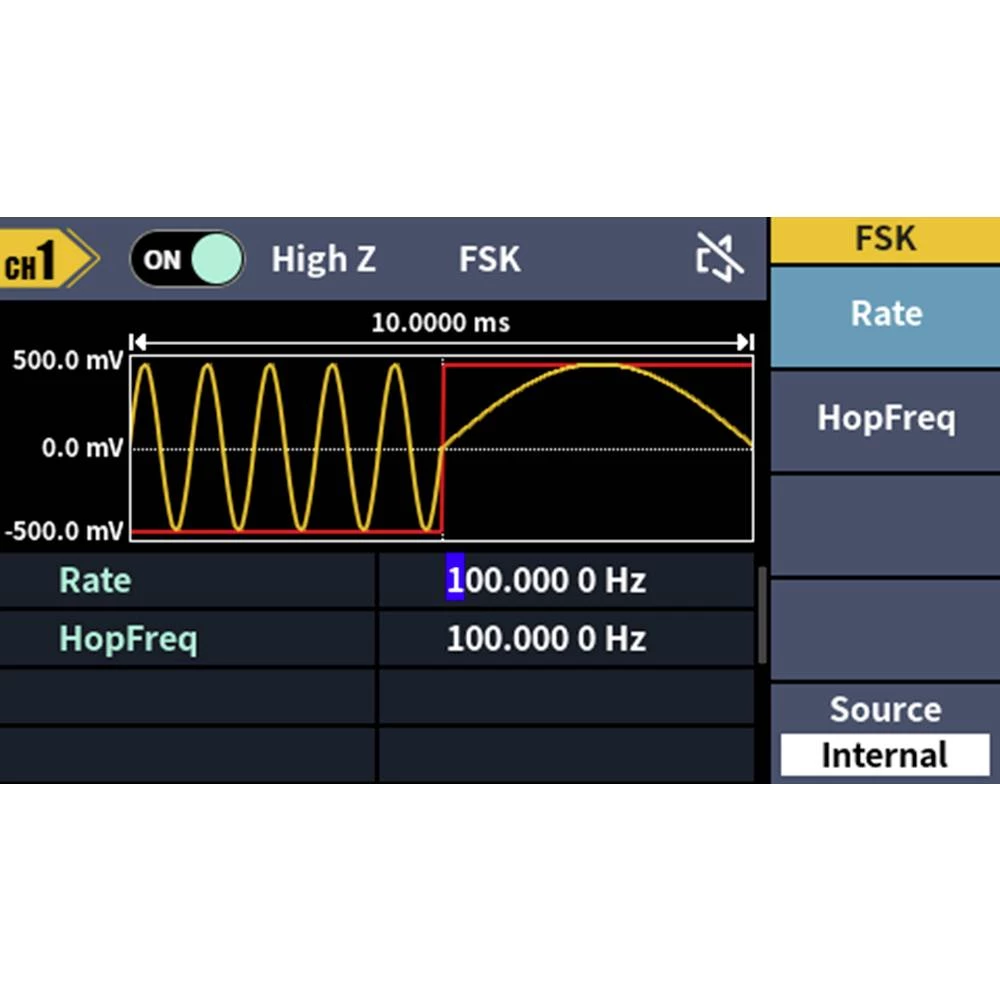Viewport: 1000px width, 1000px height.
Task: Click the crossed-out icon in header
Action: tap(720, 259)
